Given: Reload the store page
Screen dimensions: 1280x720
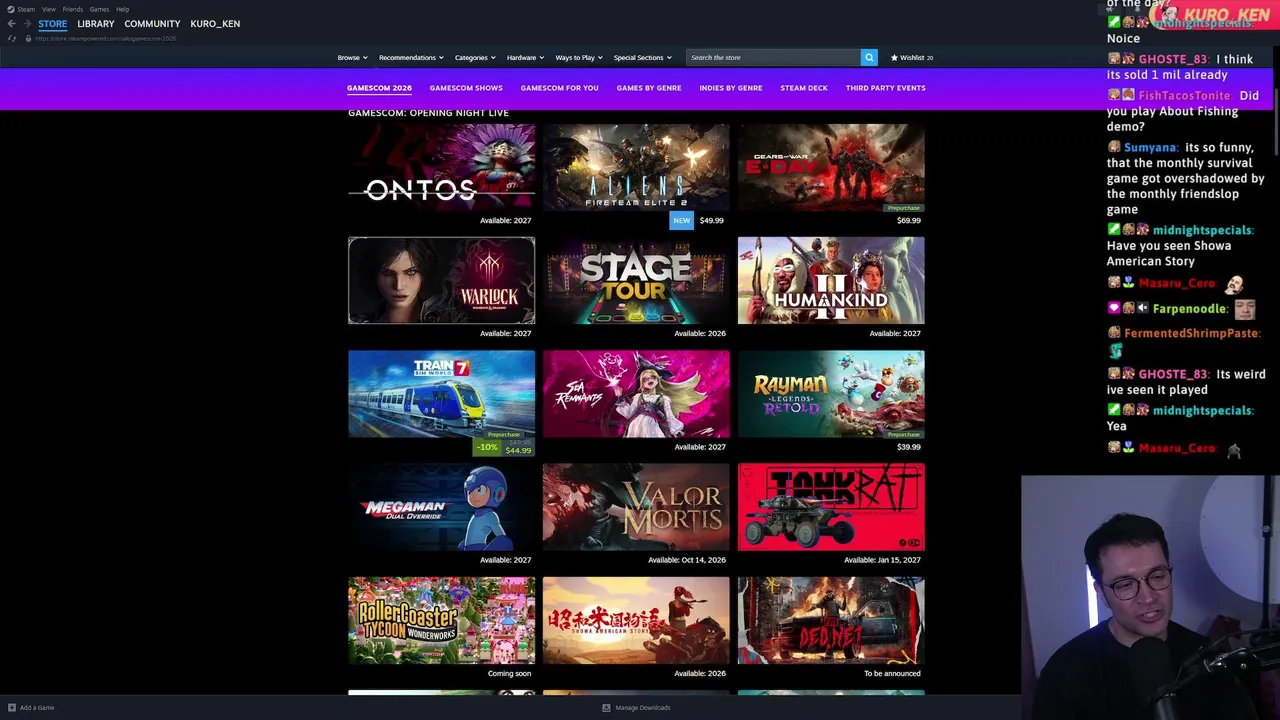Looking at the screenshot, I should 12,38.
